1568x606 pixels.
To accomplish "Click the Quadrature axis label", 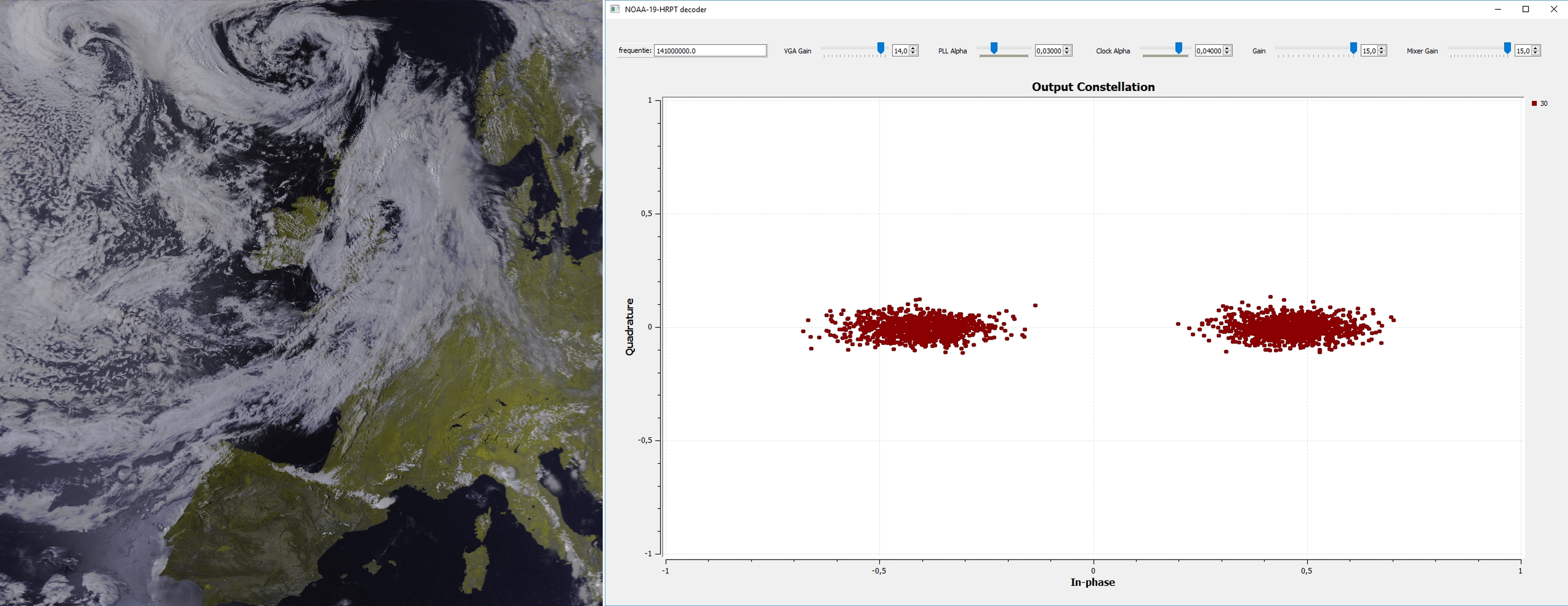I will tap(629, 327).
